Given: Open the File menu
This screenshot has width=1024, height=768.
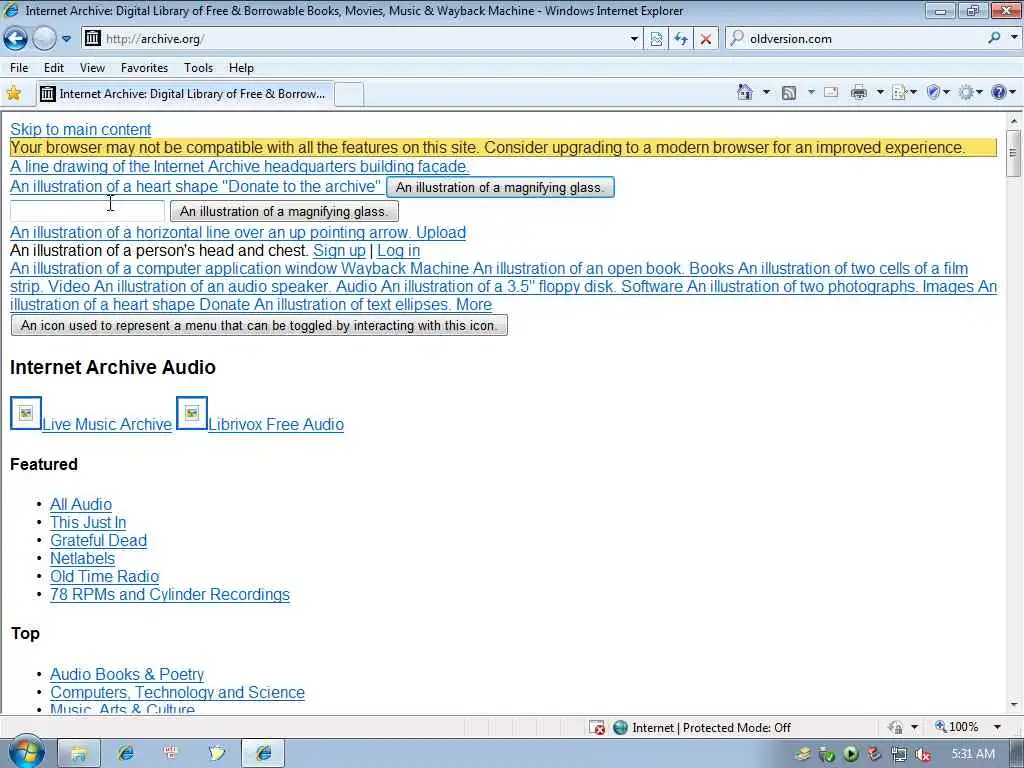Looking at the screenshot, I should (19, 68).
